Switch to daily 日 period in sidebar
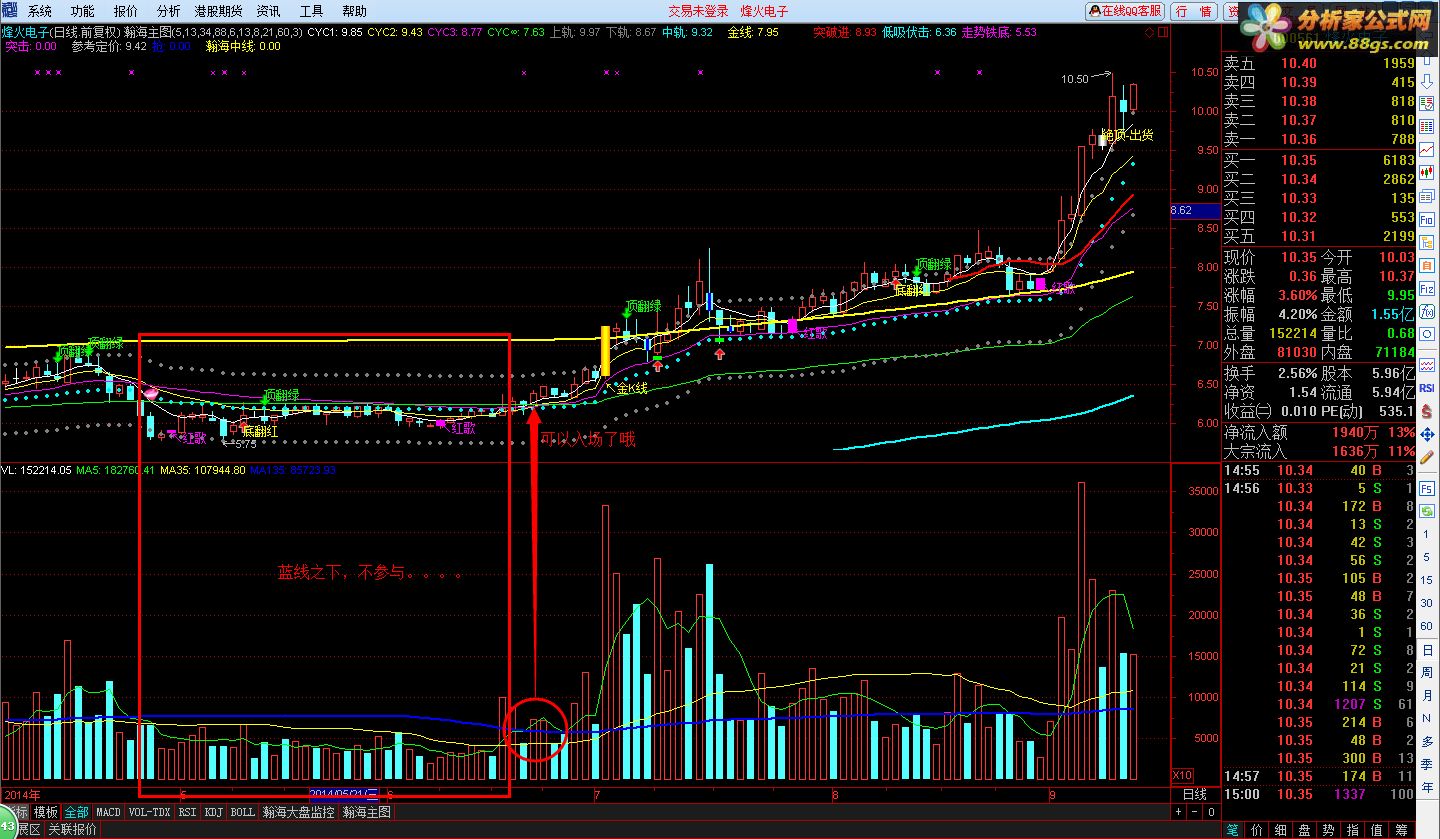 click(x=1427, y=650)
